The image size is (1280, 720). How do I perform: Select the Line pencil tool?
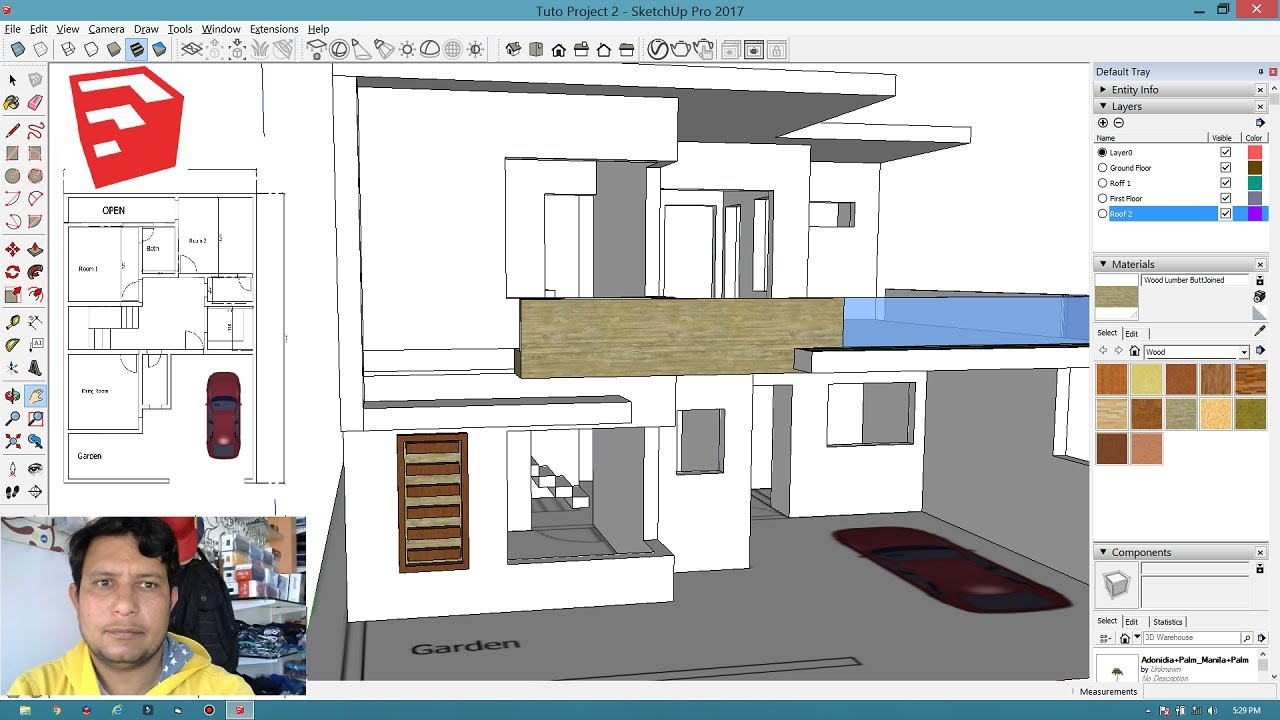(x=12, y=131)
